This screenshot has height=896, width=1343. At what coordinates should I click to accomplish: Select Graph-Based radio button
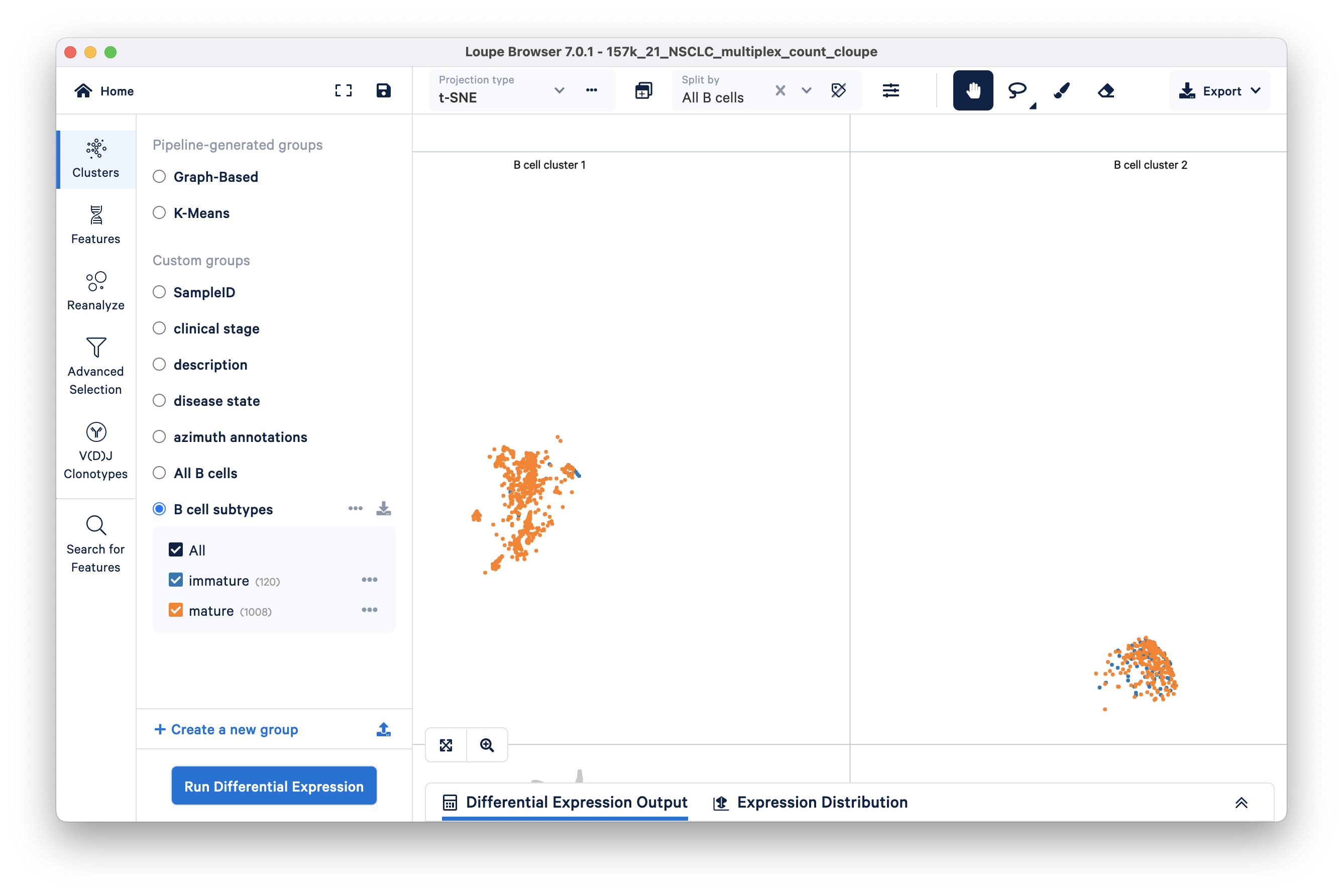pos(159,177)
